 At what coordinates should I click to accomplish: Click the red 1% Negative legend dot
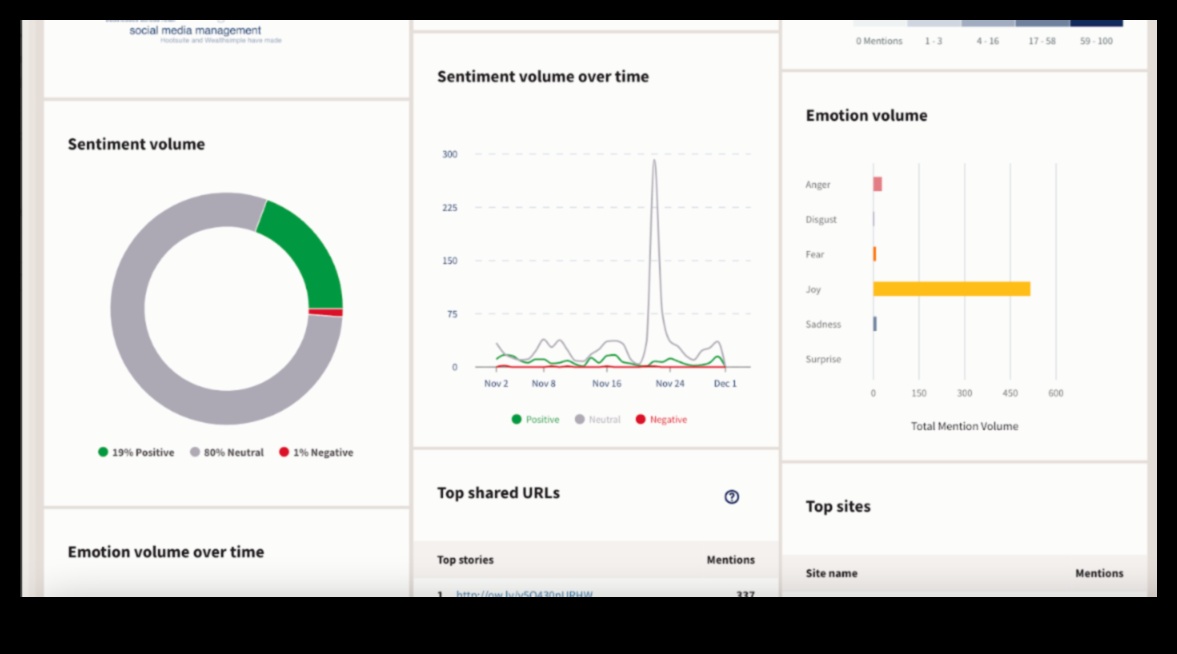[x=284, y=452]
